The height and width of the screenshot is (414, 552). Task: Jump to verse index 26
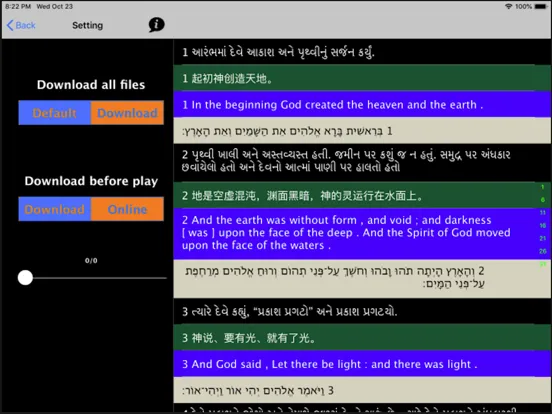coord(543,251)
